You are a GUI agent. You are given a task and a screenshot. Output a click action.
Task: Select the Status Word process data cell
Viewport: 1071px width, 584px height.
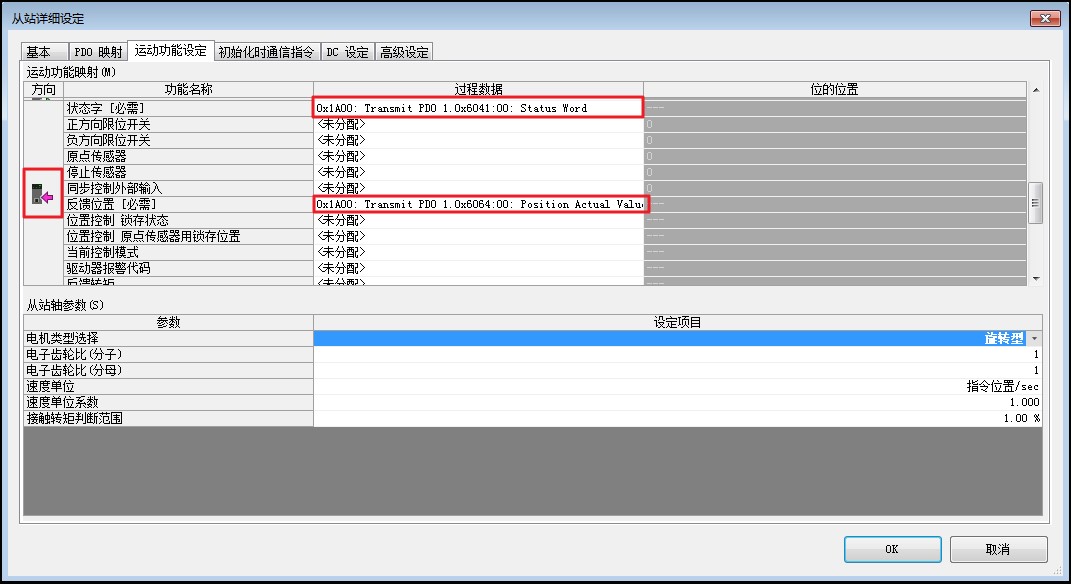point(477,108)
